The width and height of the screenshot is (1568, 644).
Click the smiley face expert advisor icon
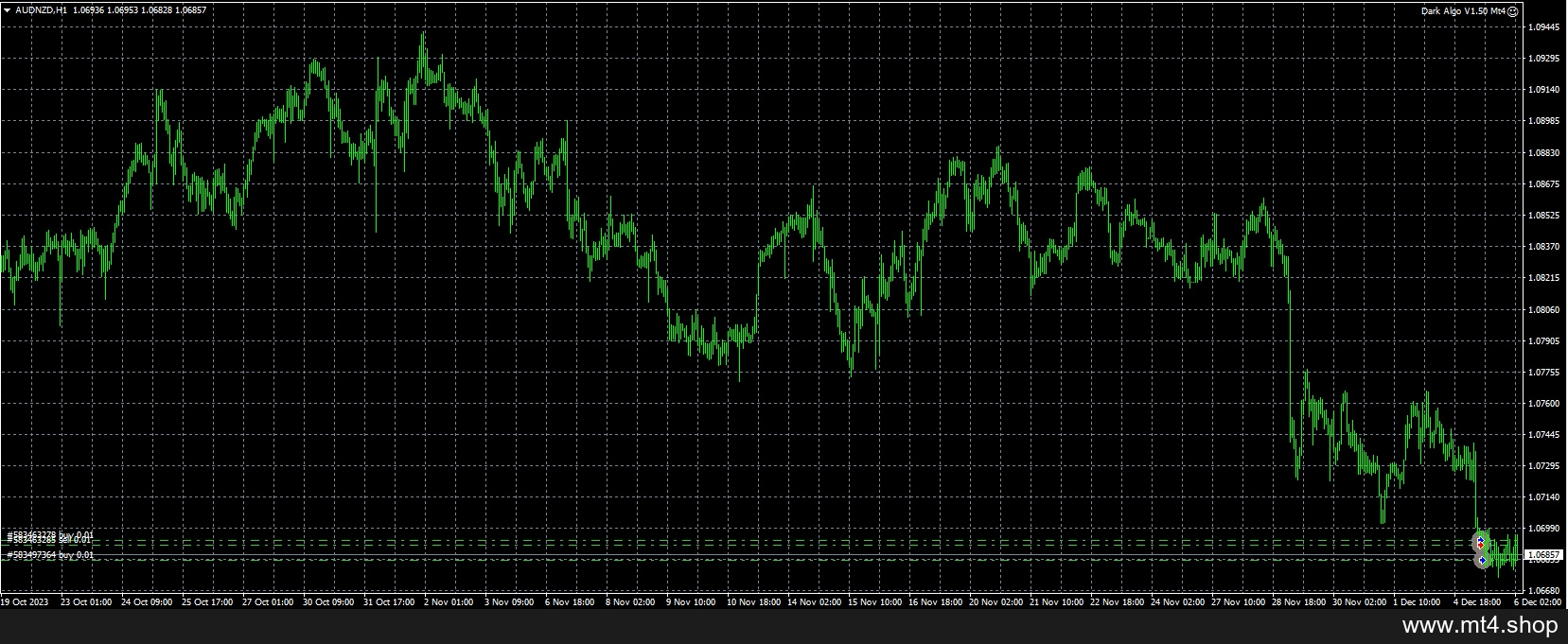[x=1512, y=11]
